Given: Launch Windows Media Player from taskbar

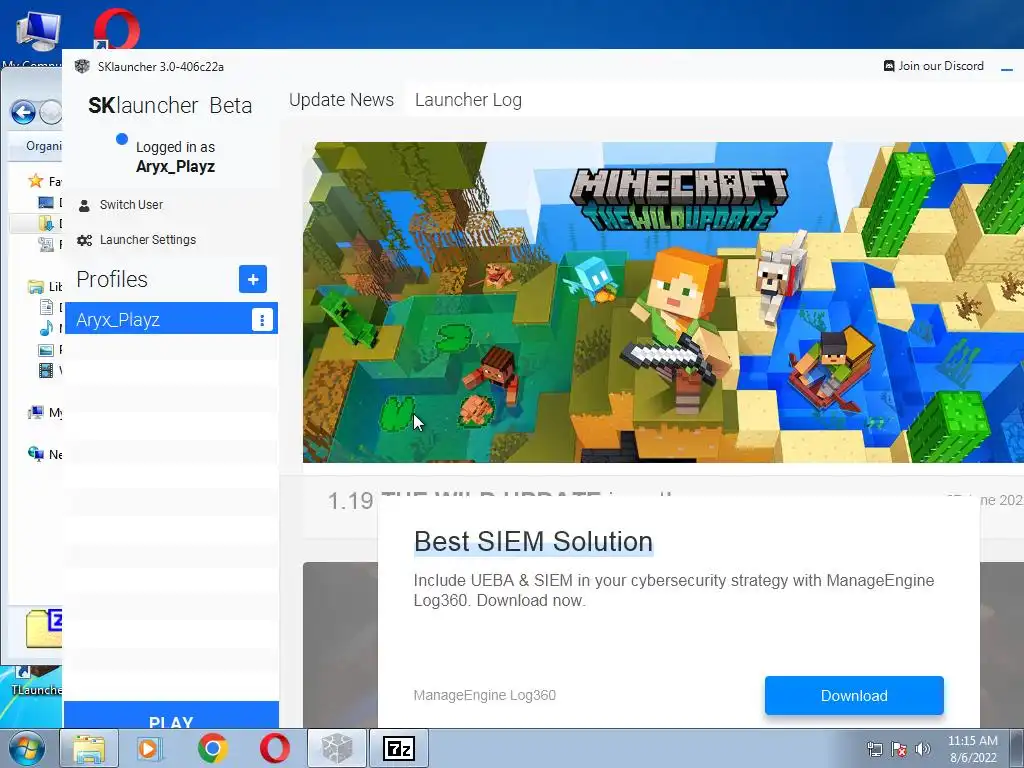Looking at the screenshot, I should click(x=149, y=748).
